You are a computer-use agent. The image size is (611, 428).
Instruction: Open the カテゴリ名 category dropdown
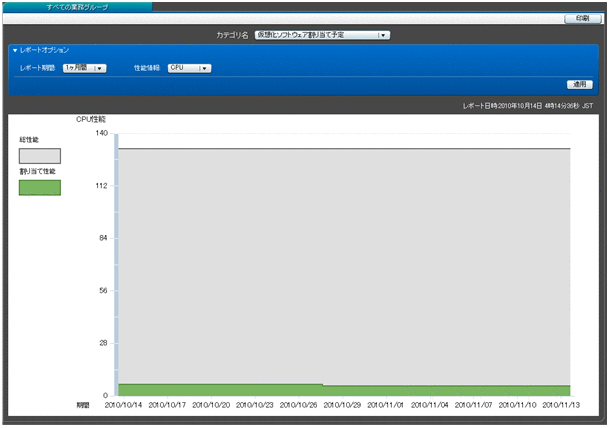(x=321, y=35)
